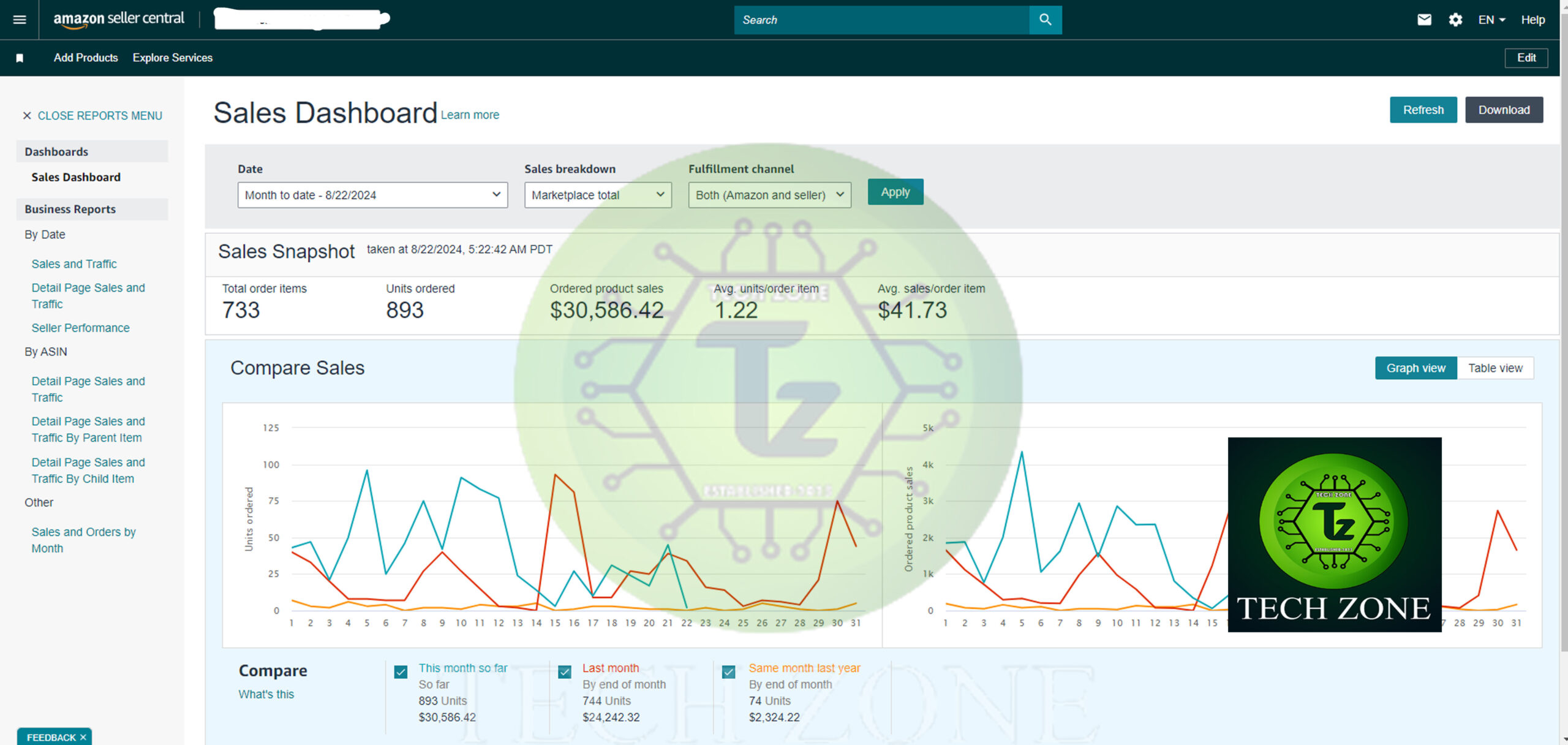
Task: Click the Amazon Seller Central logo
Action: (x=119, y=20)
